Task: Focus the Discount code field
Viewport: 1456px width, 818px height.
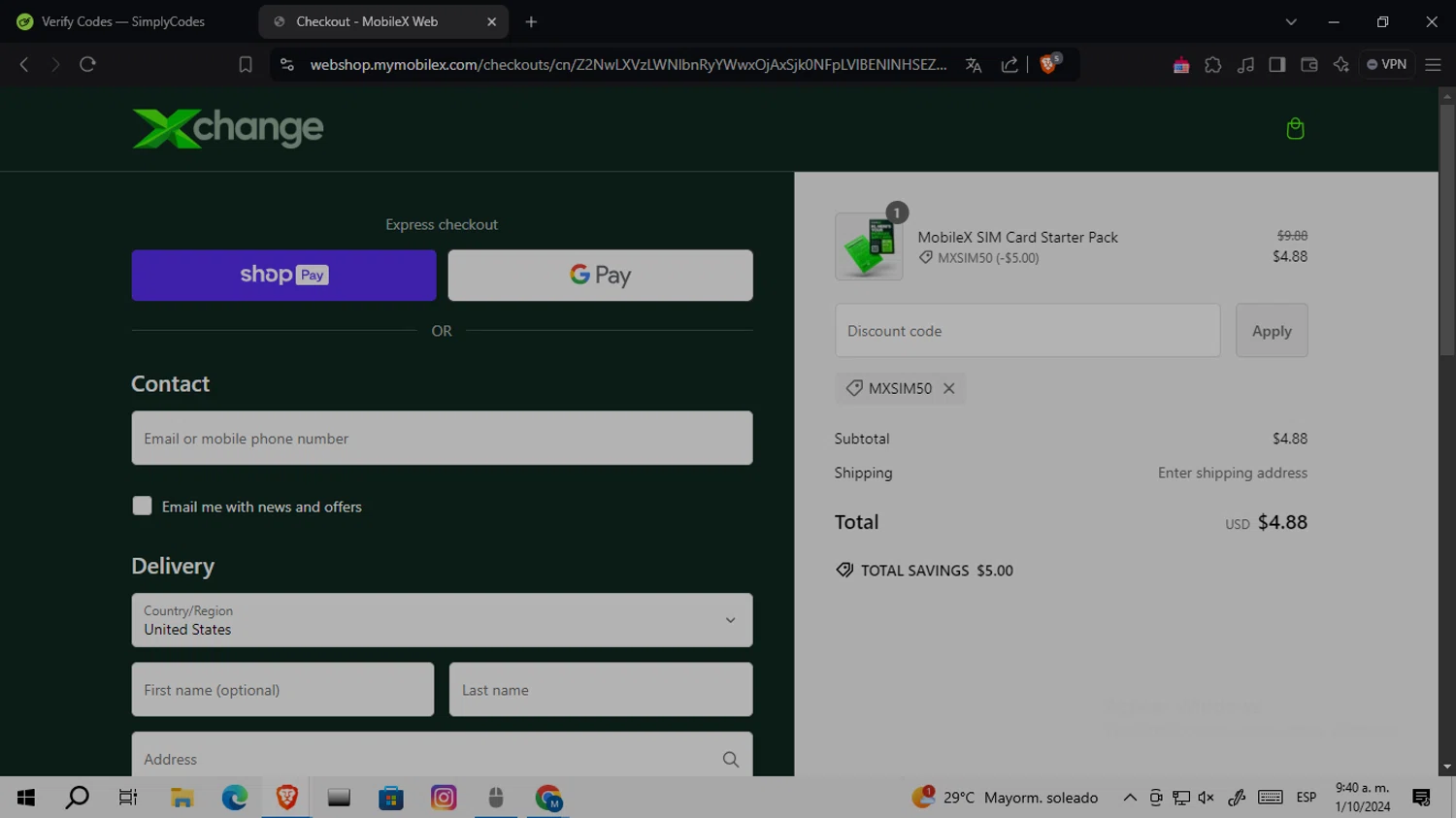Action: click(1027, 331)
